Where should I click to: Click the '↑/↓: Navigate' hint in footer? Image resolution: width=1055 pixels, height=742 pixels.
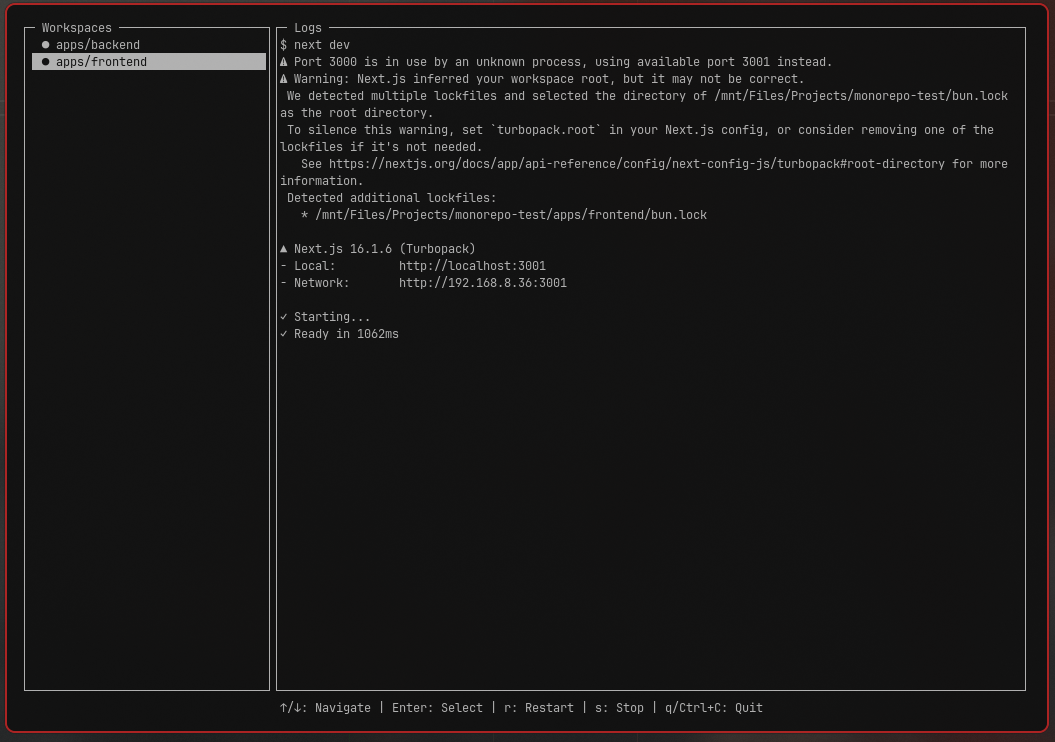tap(325, 708)
